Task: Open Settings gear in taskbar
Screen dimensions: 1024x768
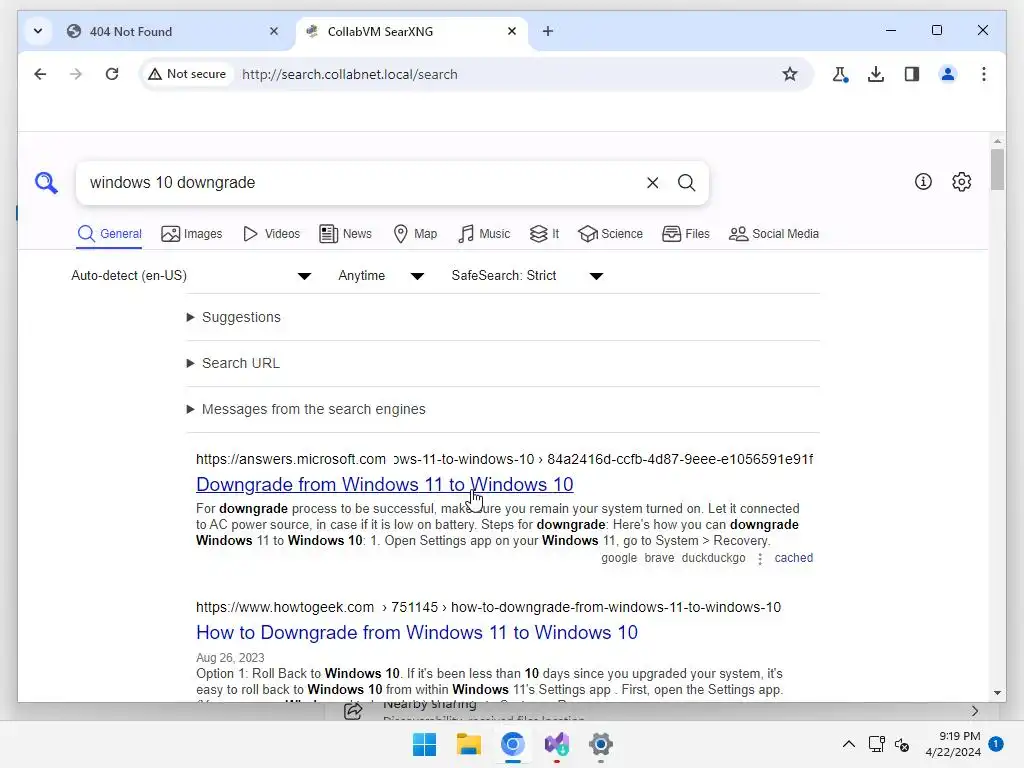Action: [x=601, y=744]
